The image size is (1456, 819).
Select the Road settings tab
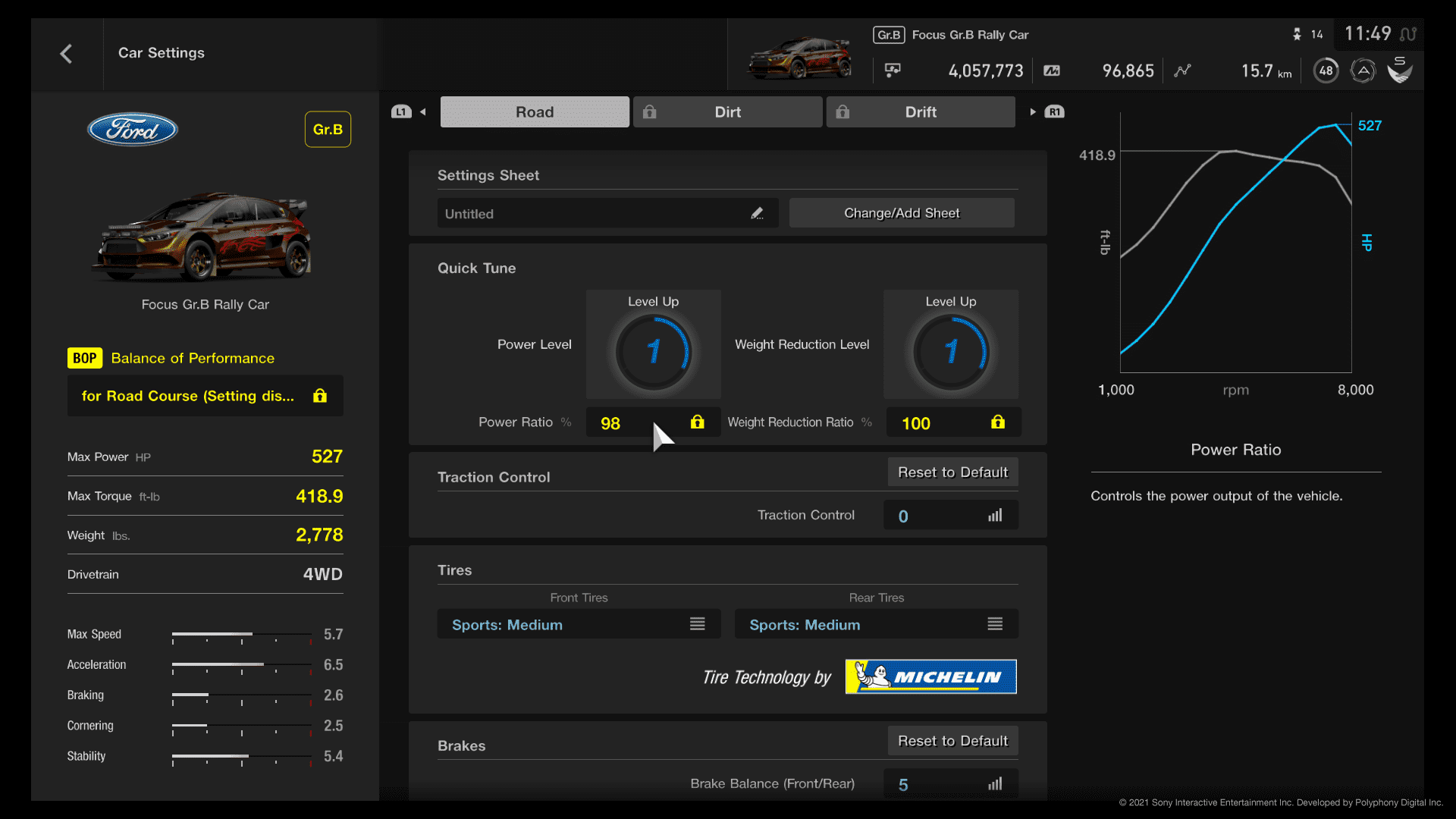click(x=535, y=111)
